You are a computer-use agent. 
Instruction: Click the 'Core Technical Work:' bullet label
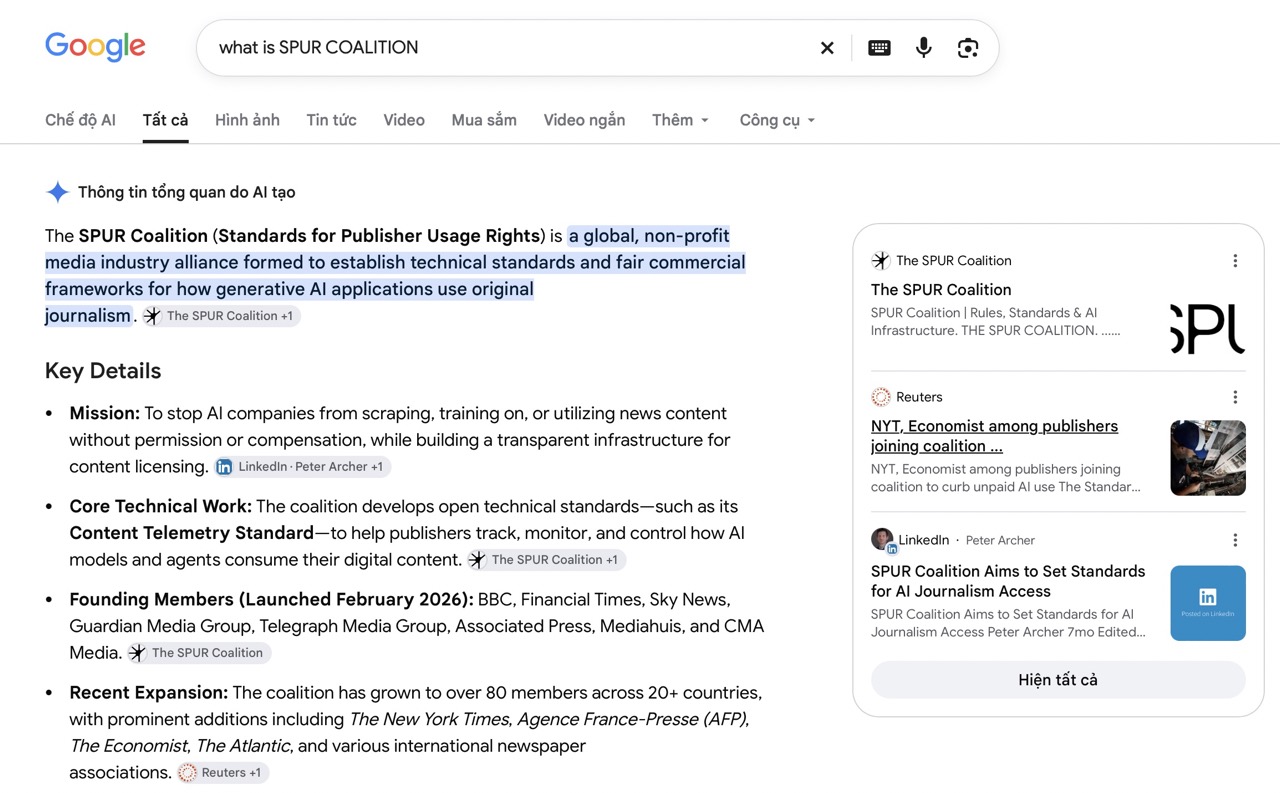pyautogui.click(x=161, y=507)
